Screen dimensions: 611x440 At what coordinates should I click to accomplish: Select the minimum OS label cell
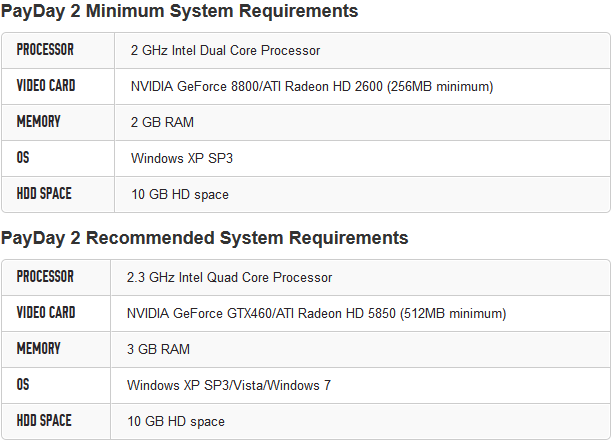pos(23,158)
